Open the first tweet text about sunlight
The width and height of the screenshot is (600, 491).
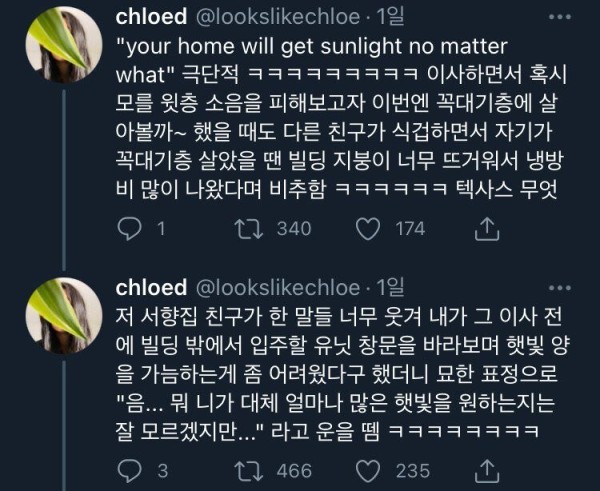point(341,118)
